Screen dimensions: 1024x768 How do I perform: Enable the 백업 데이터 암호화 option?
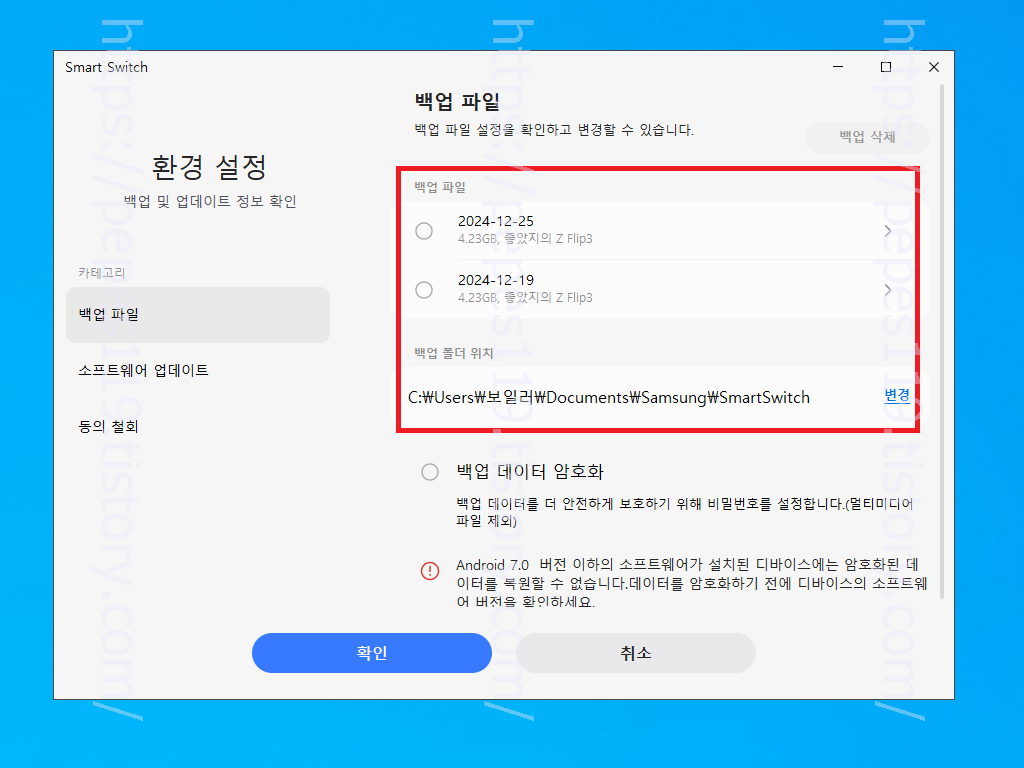430,472
